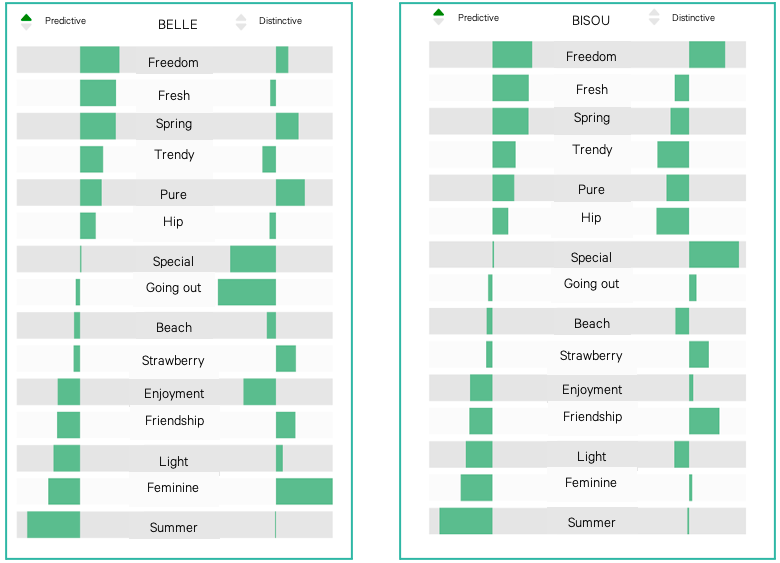780x563 pixels.
Task: Click the Summer predictive bar in BELLE
Action: [x=53, y=525]
